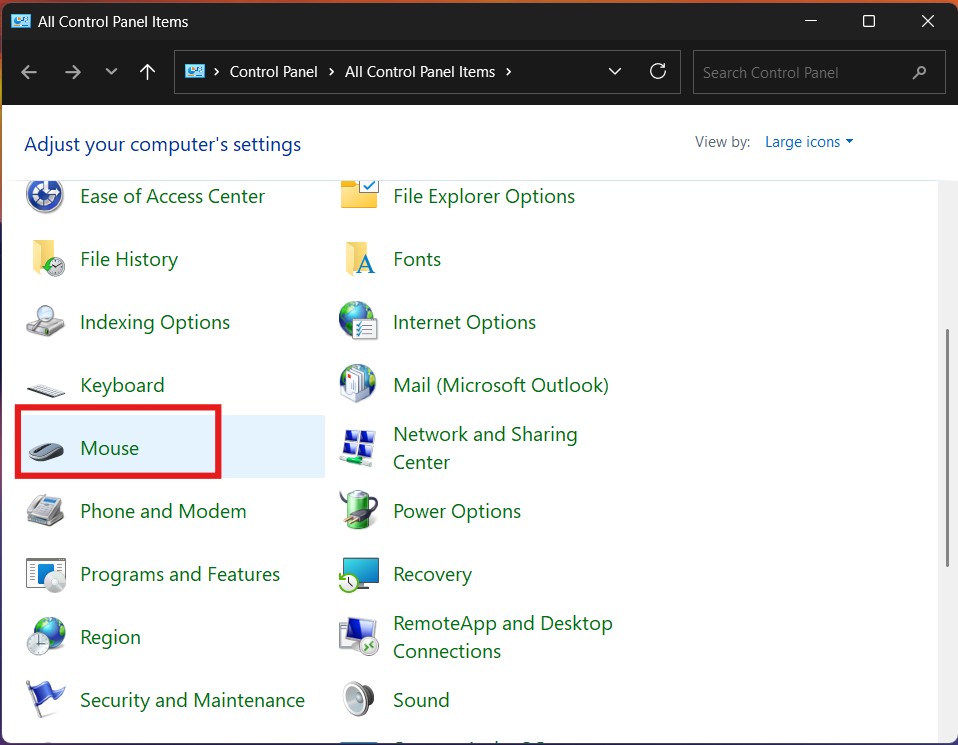Open the Ease of Access Center icon
Screen dimensions: 958x745
point(45,196)
